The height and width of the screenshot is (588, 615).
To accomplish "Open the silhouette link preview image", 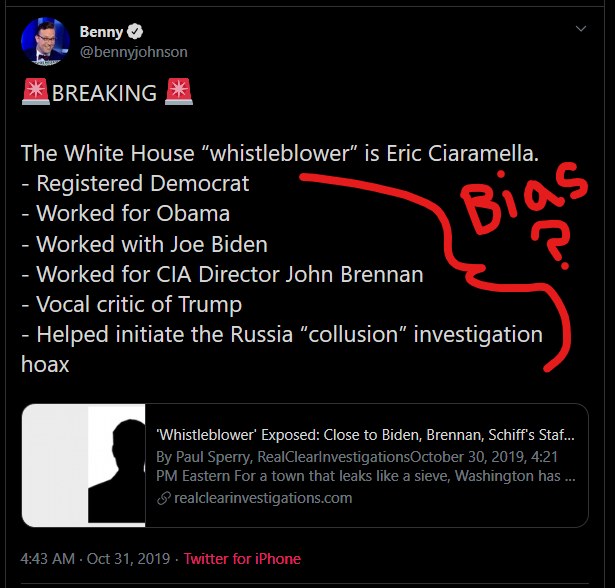I will (x=84, y=465).
